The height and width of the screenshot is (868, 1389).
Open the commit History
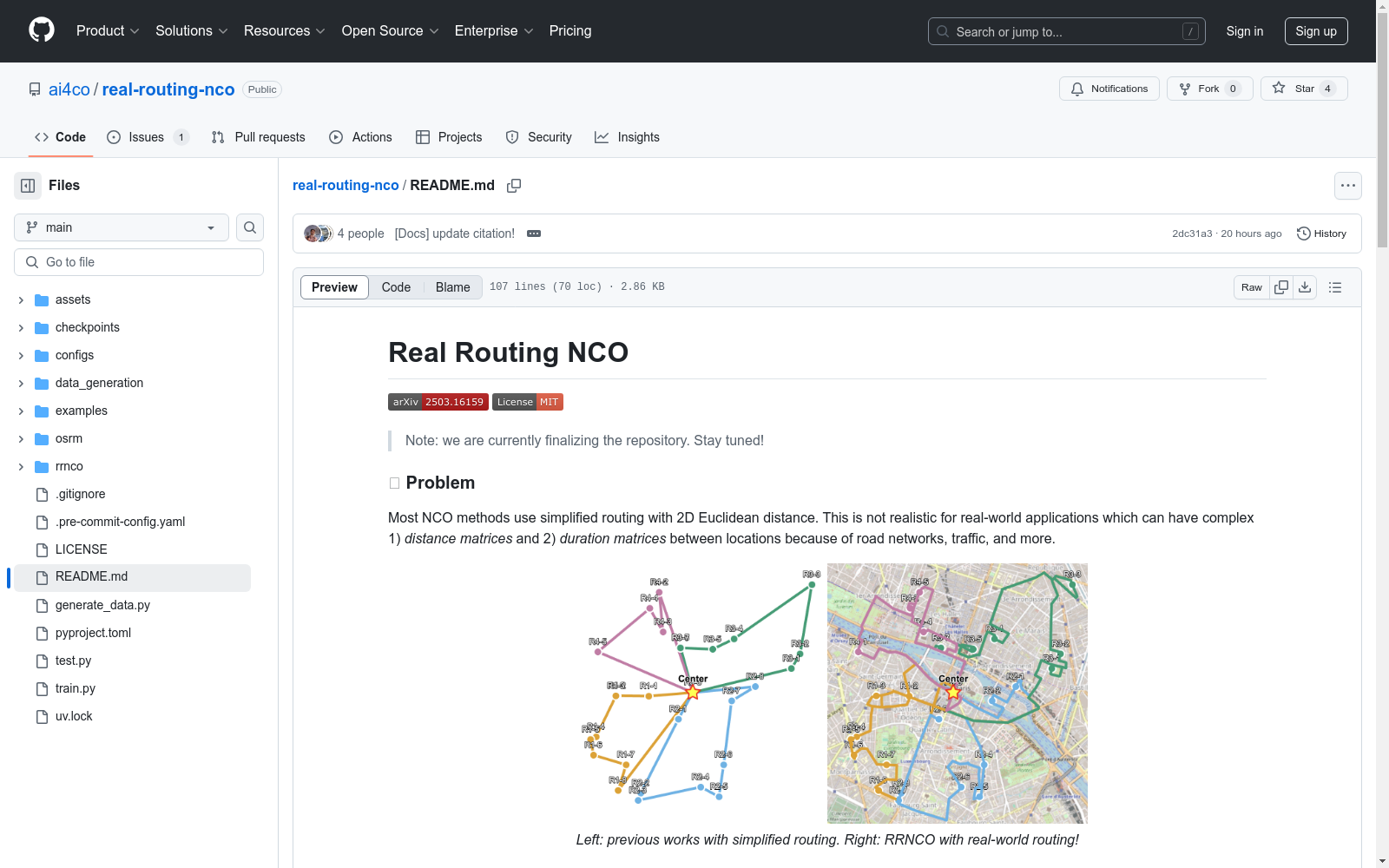(x=1321, y=233)
